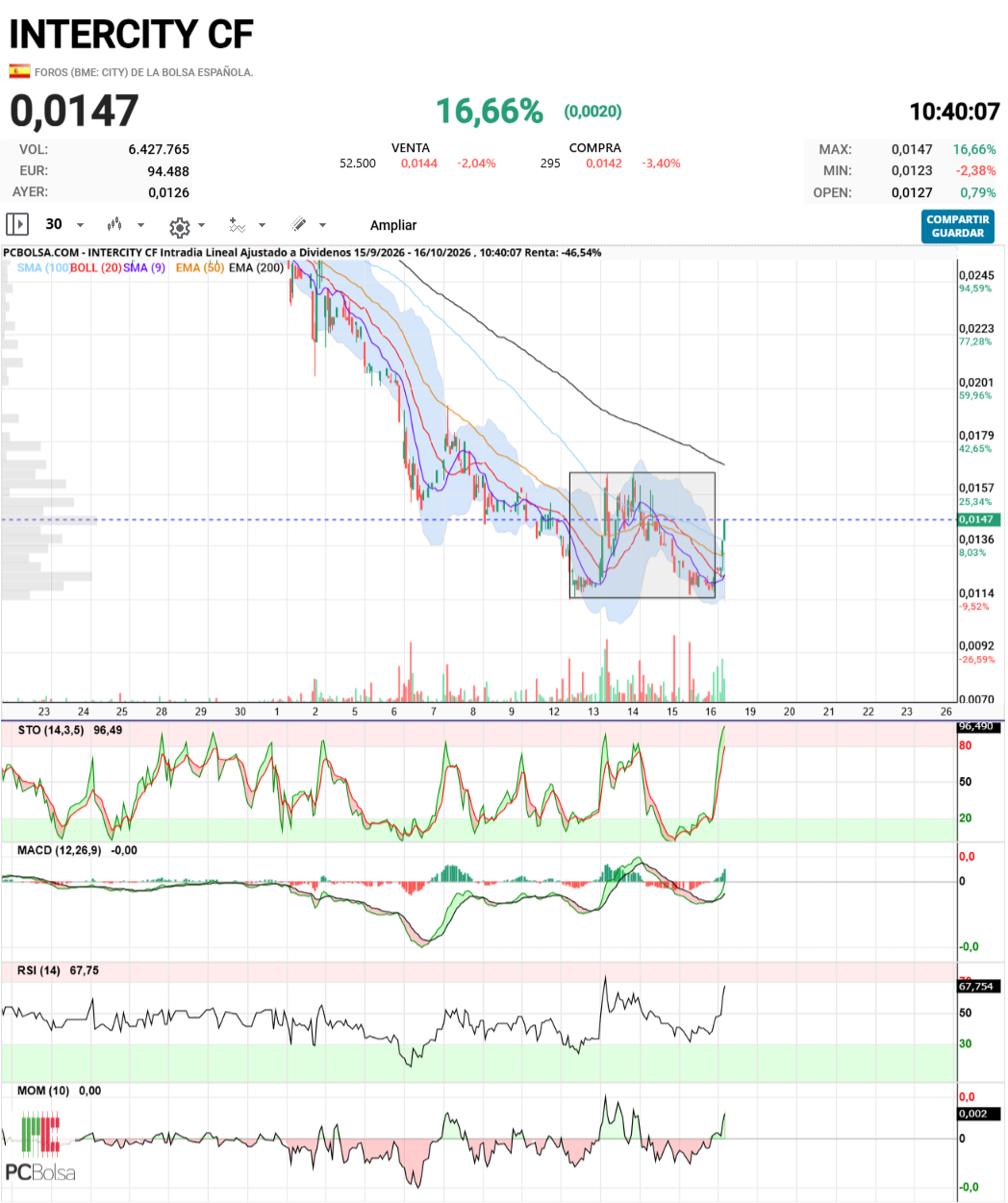The image size is (1008, 1203).
Task: Click the SMA (100) indicator label
Action: click(x=43, y=267)
